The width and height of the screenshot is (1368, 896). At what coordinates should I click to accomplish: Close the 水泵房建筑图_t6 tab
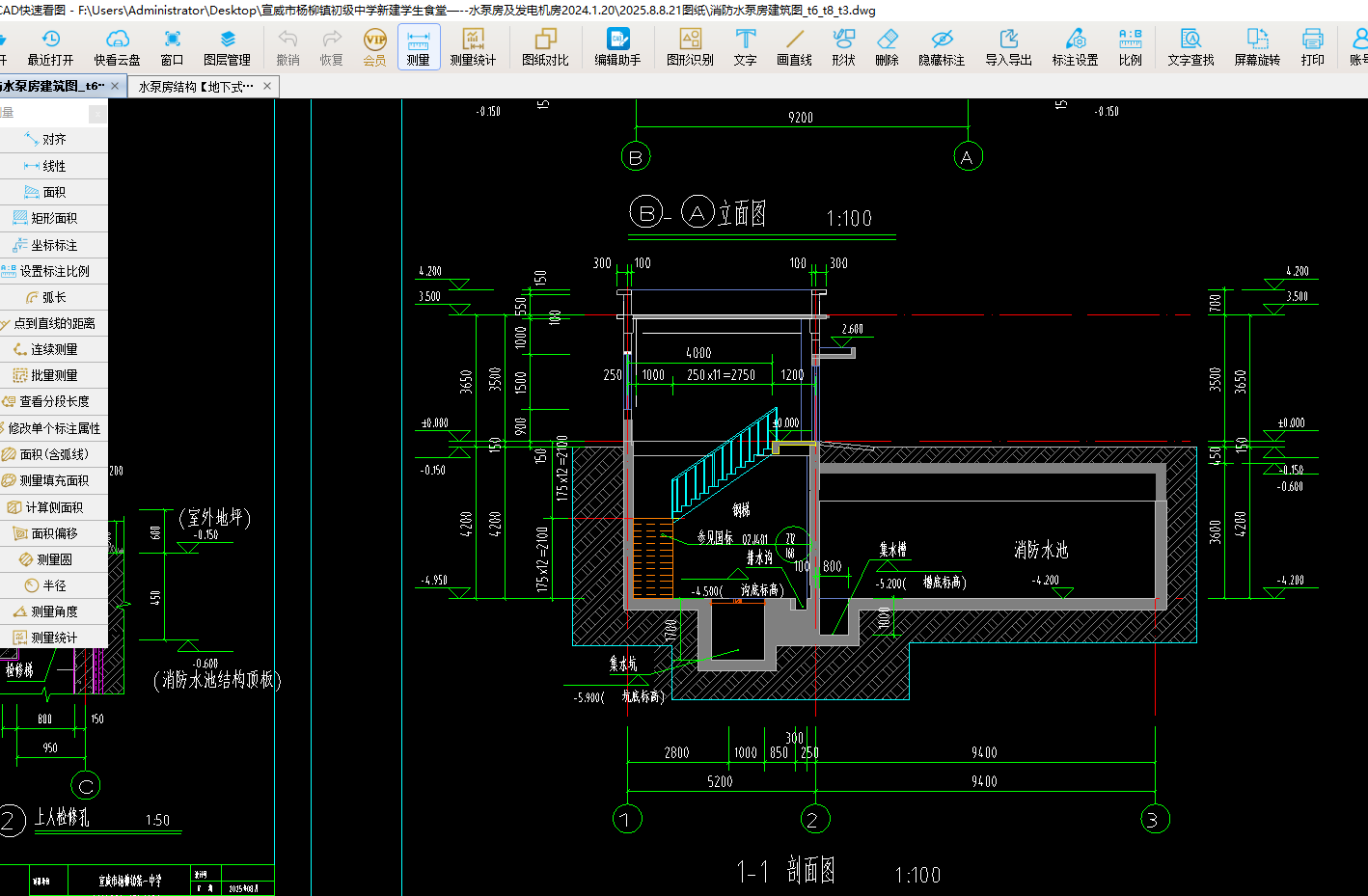(116, 86)
